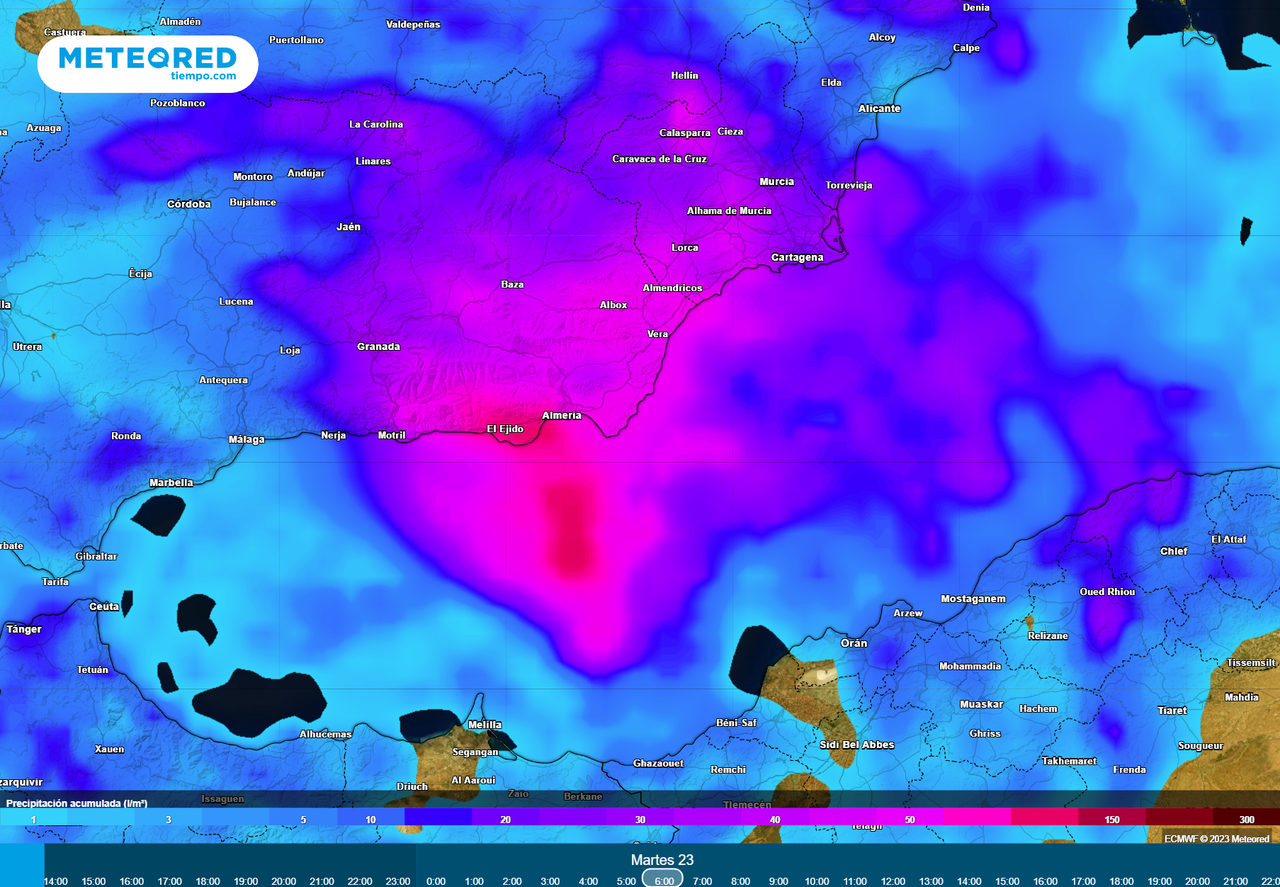Click the Marbella town label
Screen dimensions: 1280x887
[x=171, y=483]
